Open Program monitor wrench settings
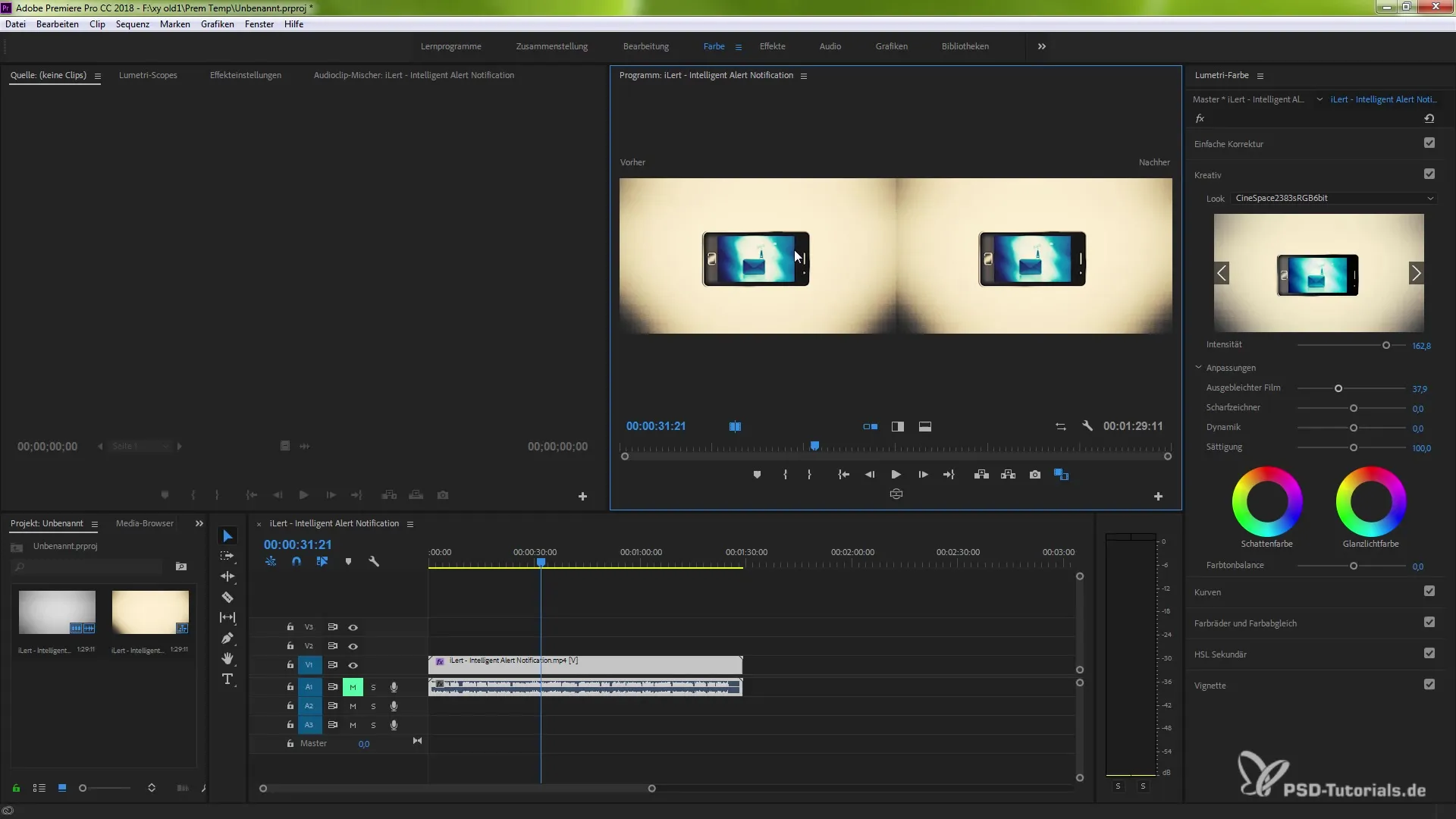 point(1087,426)
